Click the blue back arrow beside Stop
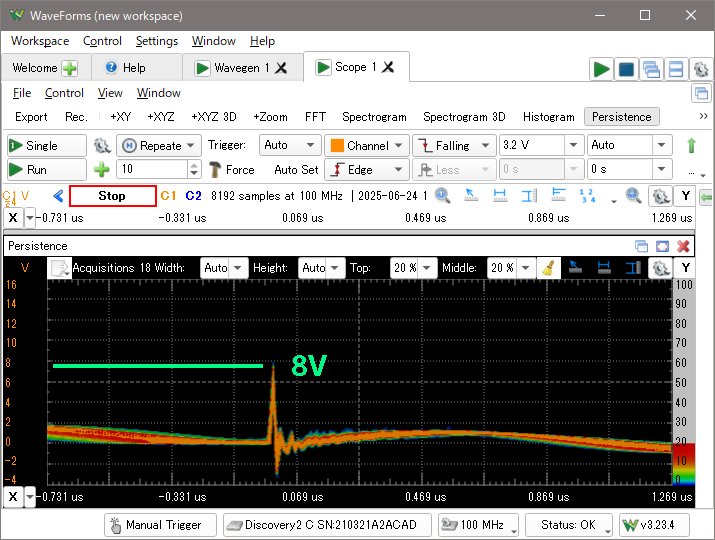Image resolution: width=715 pixels, height=540 pixels. (58, 196)
